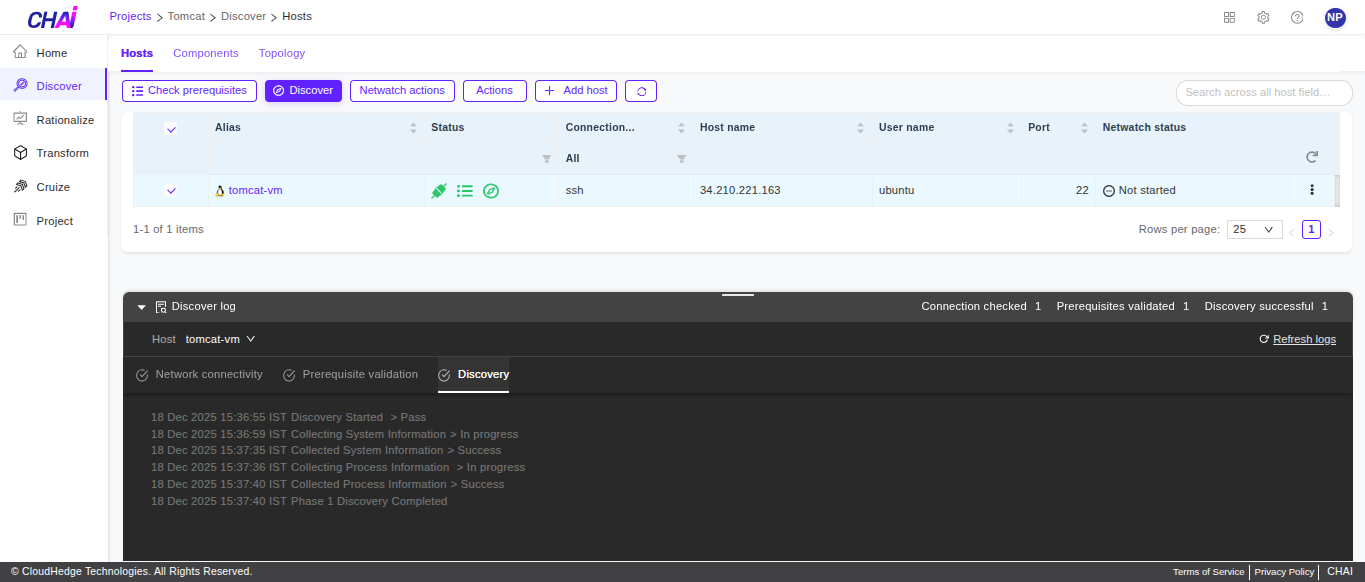Reload the table with the refresh icon
This screenshot has height=582, width=1365.
pyautogui.click(x=1312, y=157)
